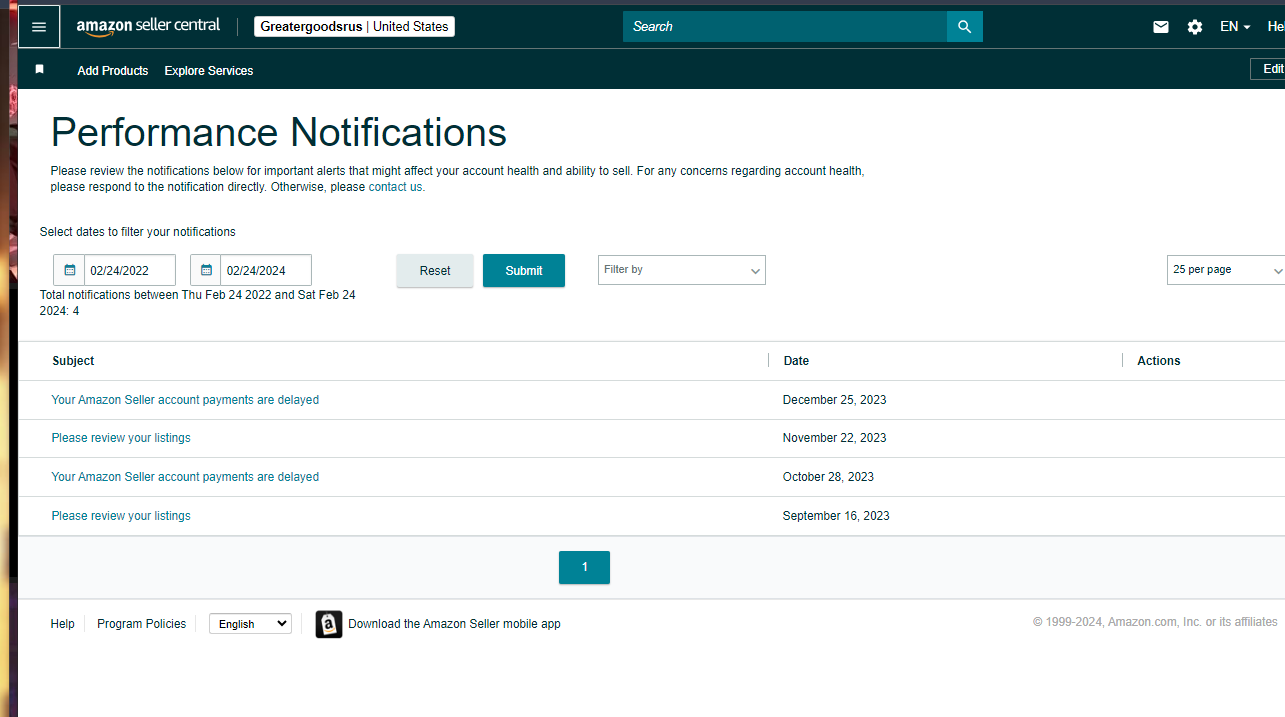Open the hamburger navigation menu

coord(39,27)
